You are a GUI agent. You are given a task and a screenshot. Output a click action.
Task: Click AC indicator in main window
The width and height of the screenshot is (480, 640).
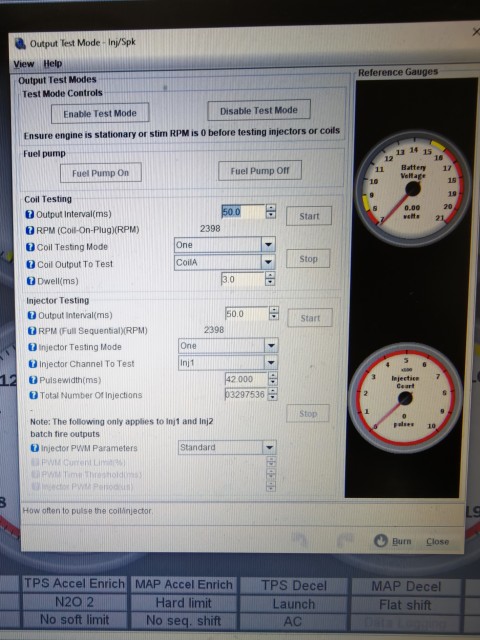coord(293,622)
